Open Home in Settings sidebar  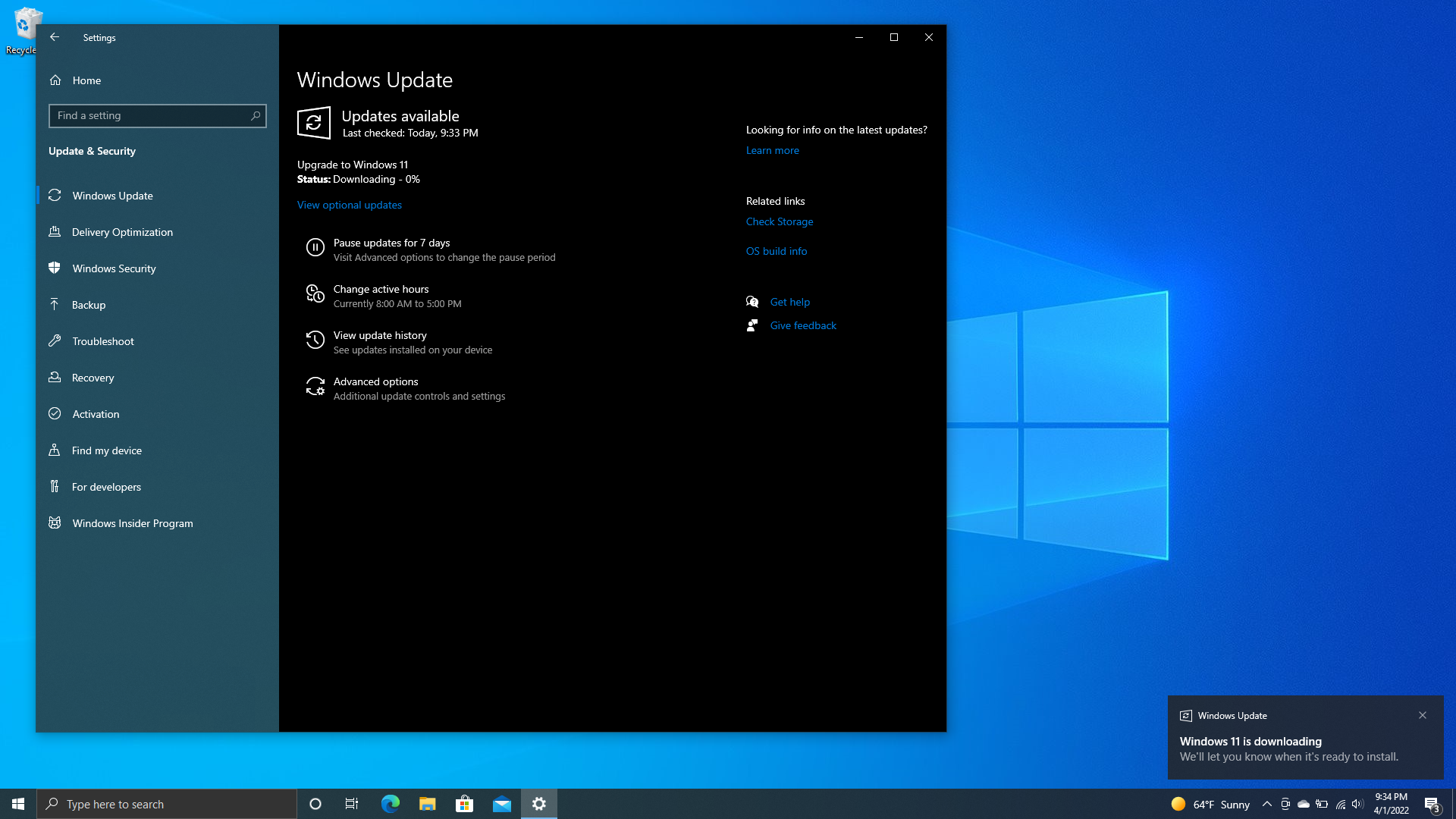click(x=158, y=80)
